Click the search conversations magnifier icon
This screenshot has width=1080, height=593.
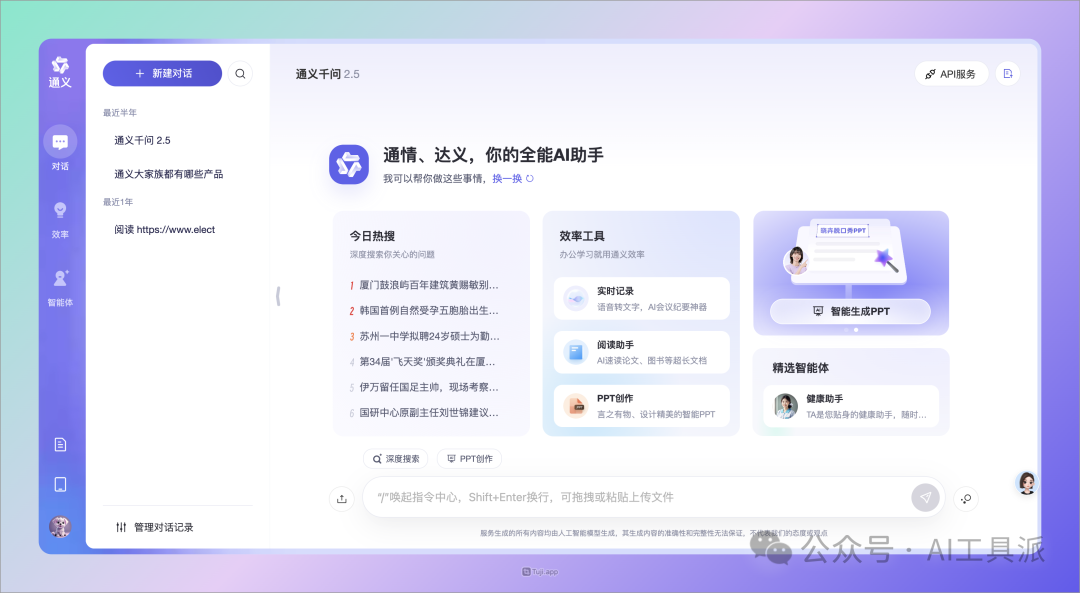(x=240, y=74)
